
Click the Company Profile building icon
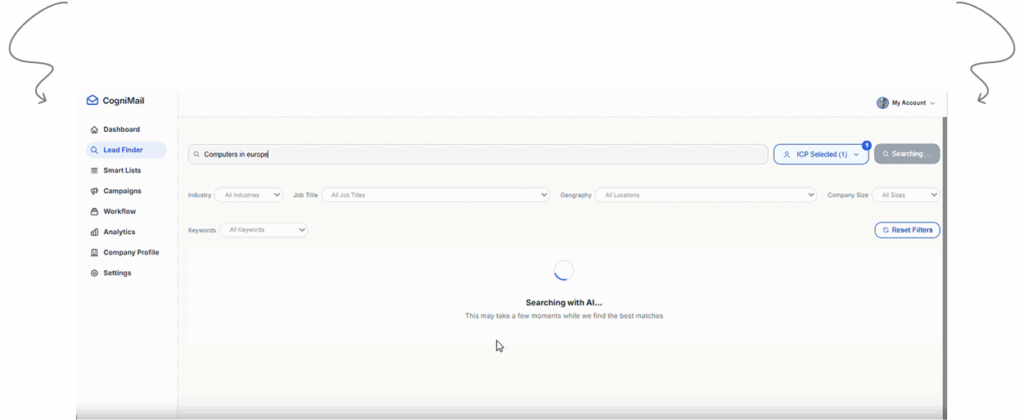pos(94,253)
